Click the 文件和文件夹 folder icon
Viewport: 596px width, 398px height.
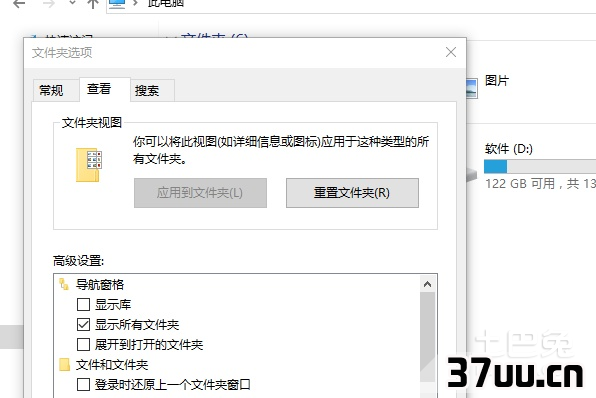(x=64, y=365)
